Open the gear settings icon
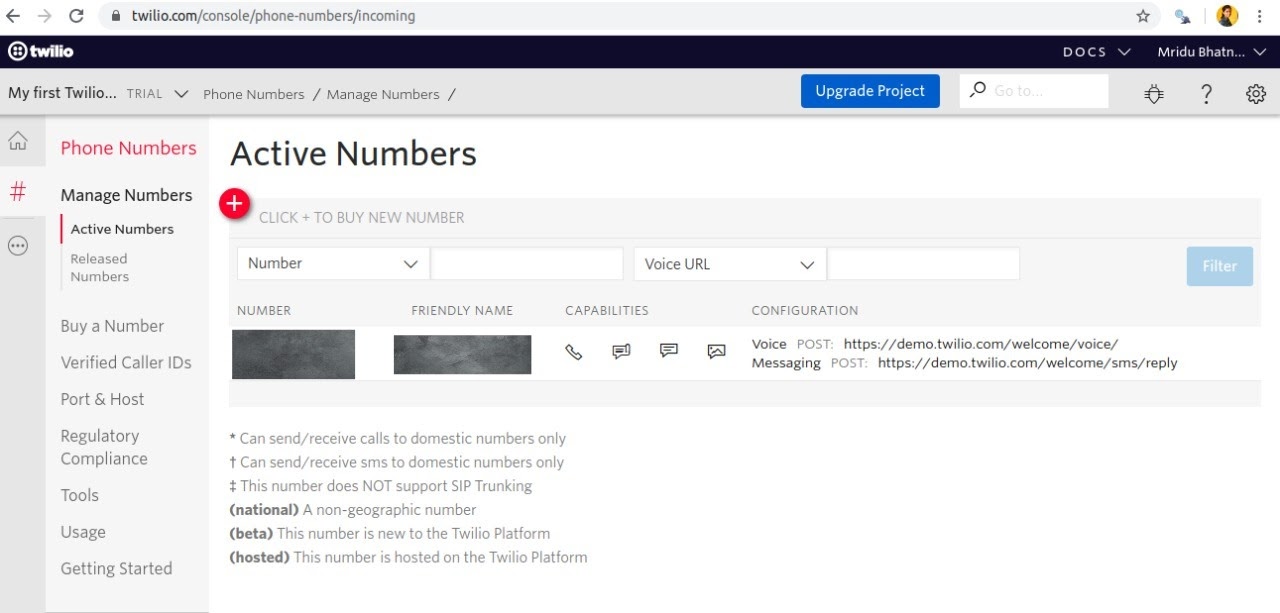The image size is (1280, 613). pyautogui.click(x=1256, y=94)
